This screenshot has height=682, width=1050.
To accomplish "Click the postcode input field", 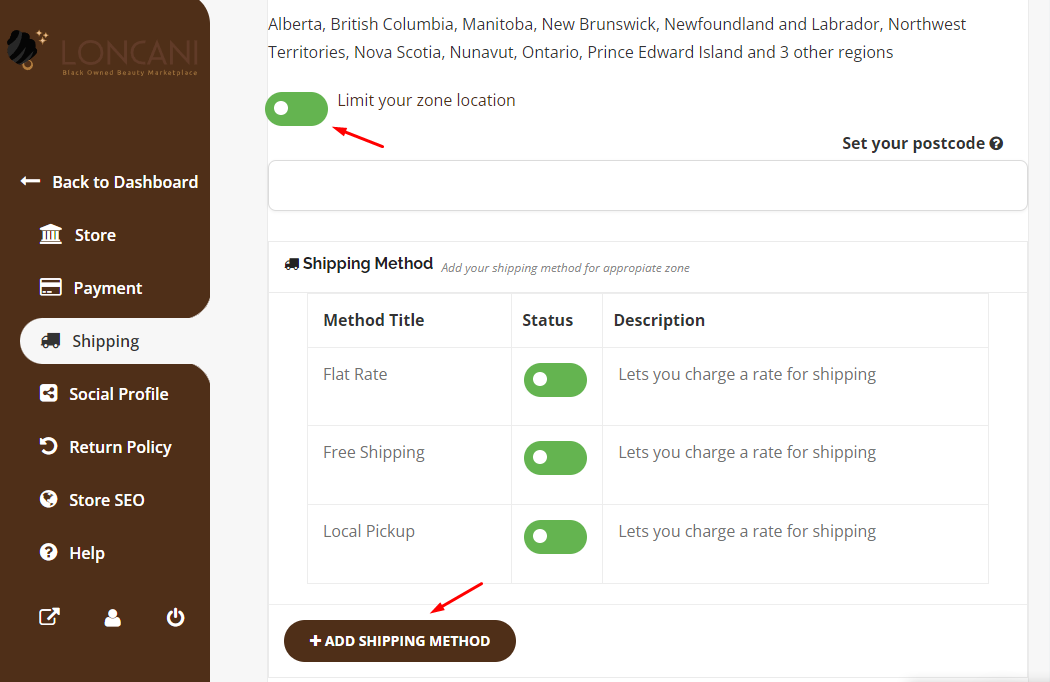I will [648, 186].
